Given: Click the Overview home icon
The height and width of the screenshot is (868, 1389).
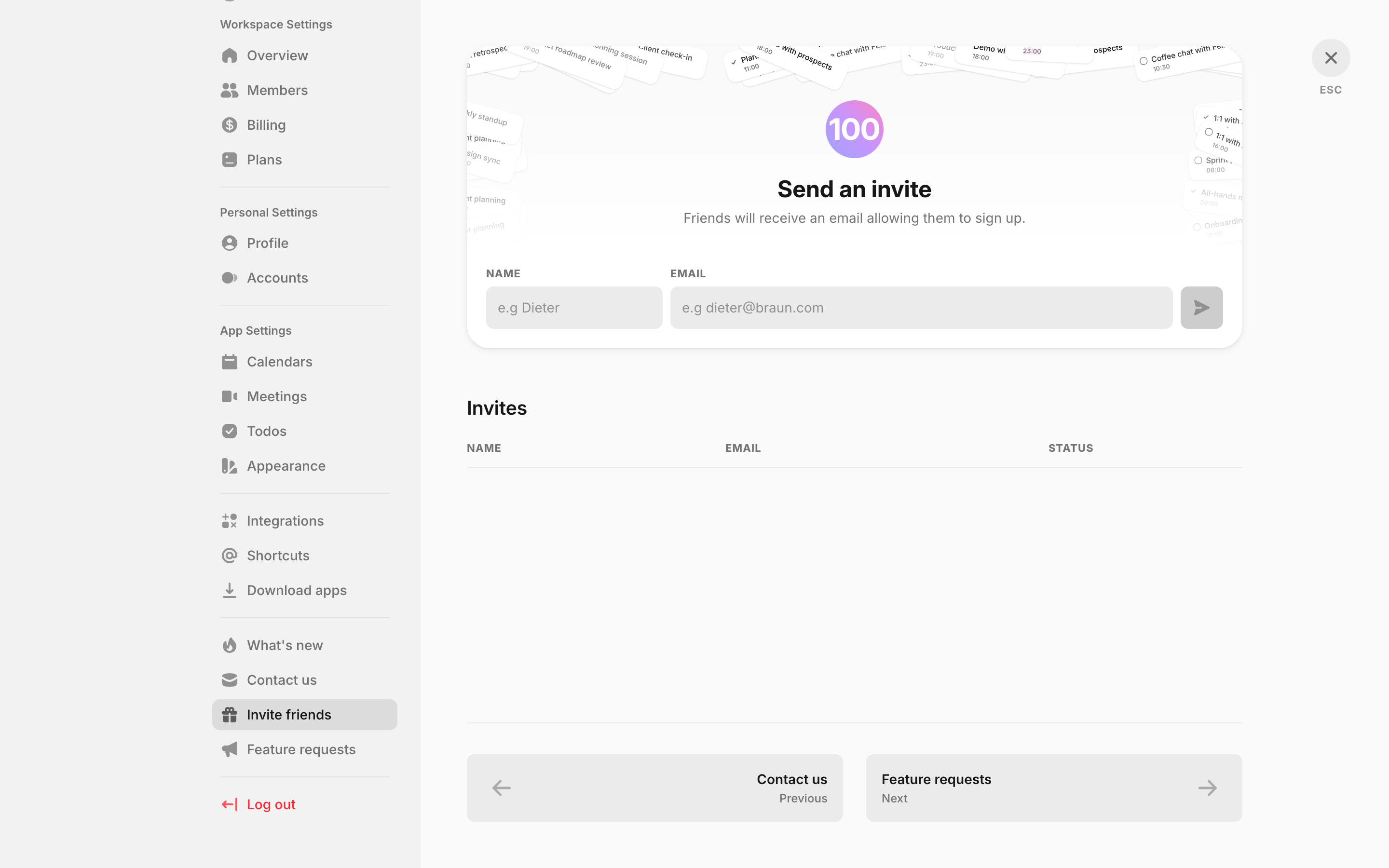Looking at the screenshot, I should (x=229, y=55).
